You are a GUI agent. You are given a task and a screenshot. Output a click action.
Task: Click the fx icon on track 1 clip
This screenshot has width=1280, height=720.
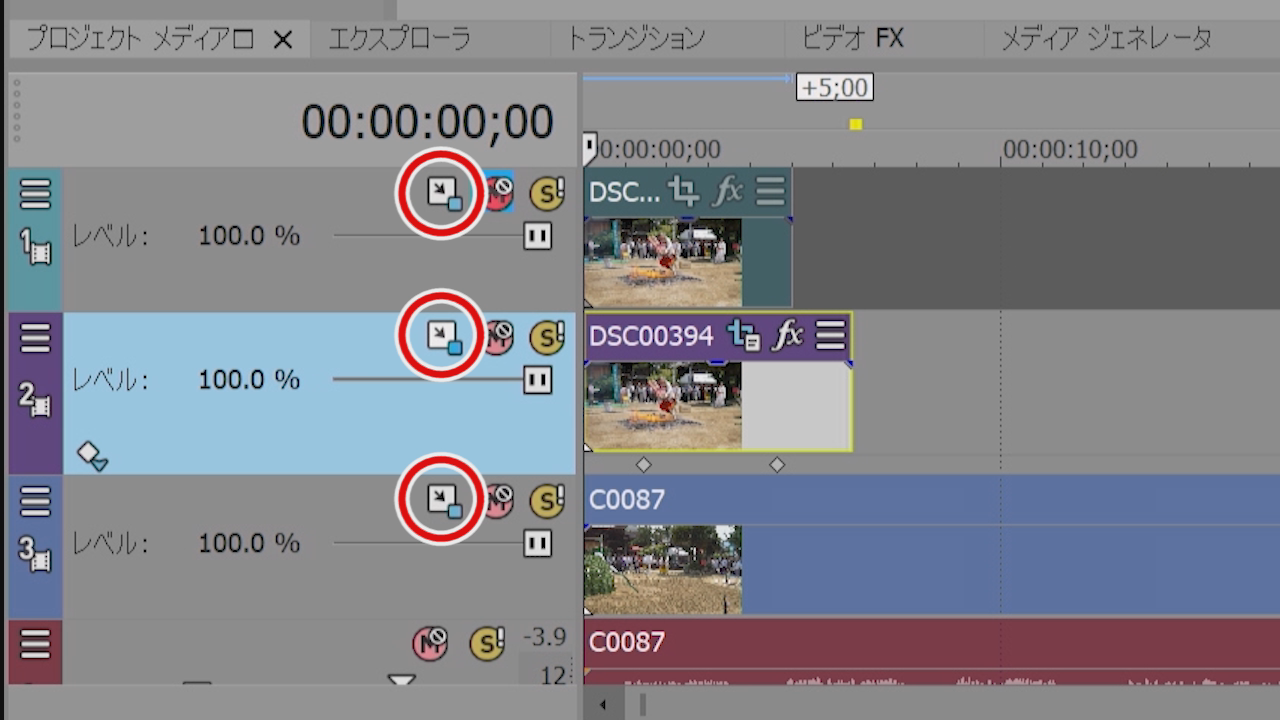(x=727, y=192)
